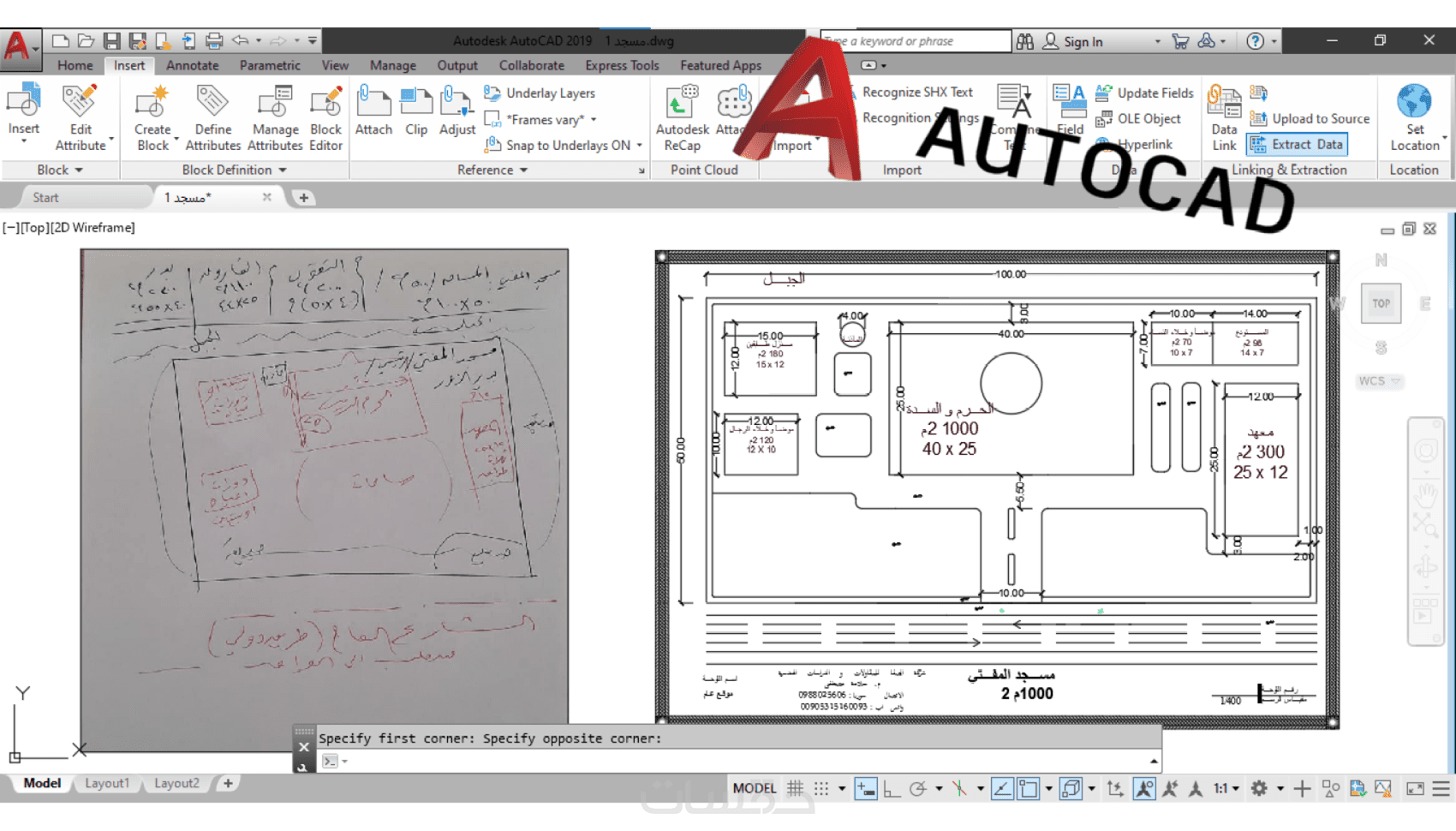This screenshot has height=831, width=1456.
Task: Open Snap to Underlays ON dropdown
Action: point(640,145)
